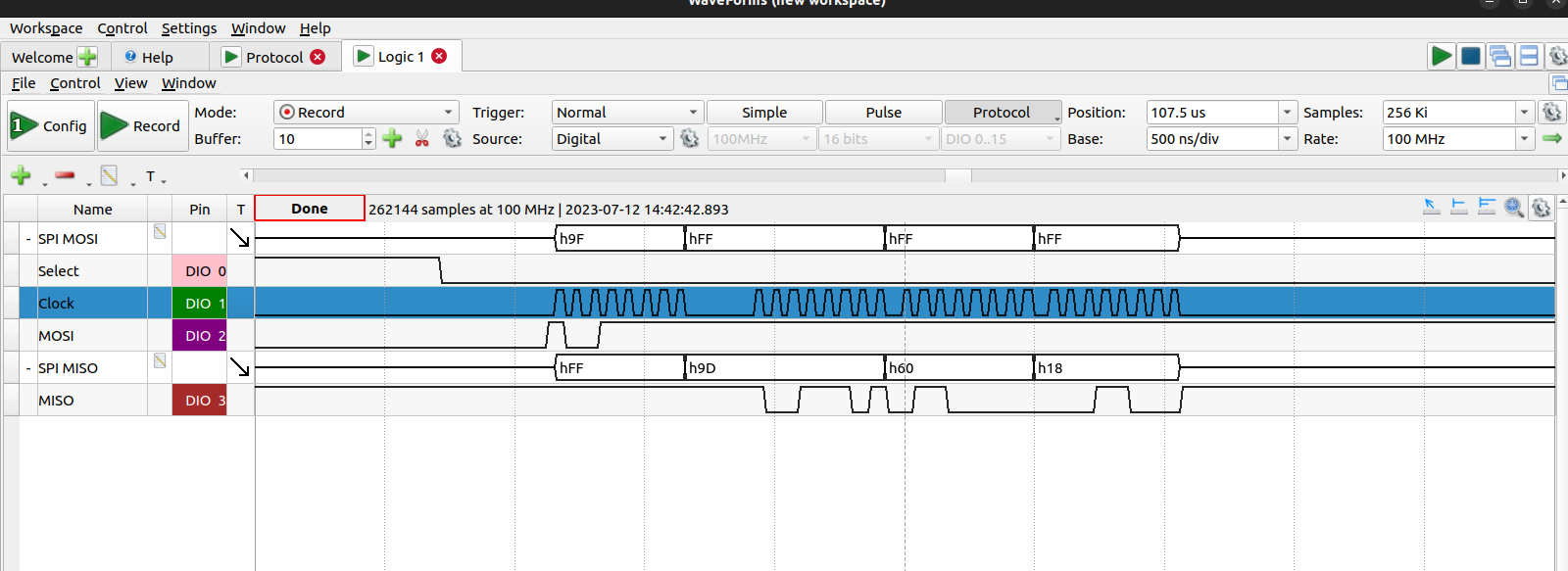Image resolution: width=1568 pixels, height=571 pixels.
Task: Click the dark red DIO 3 pin swatch
Action: pos(200,400)
